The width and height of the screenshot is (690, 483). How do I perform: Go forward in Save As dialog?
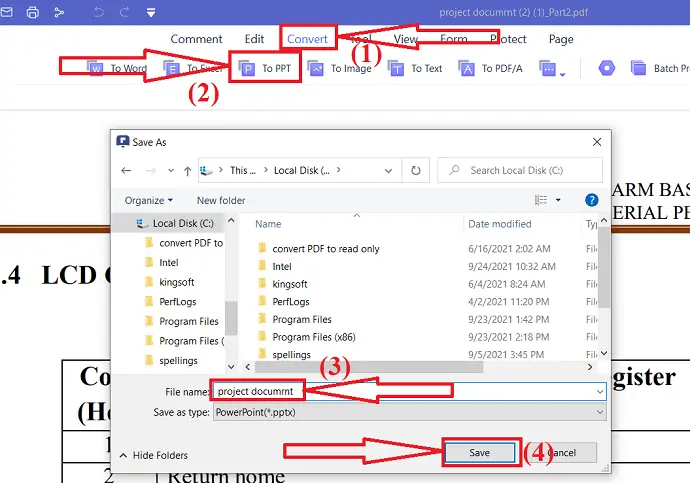pyautogui.click(x=150, y=170)
